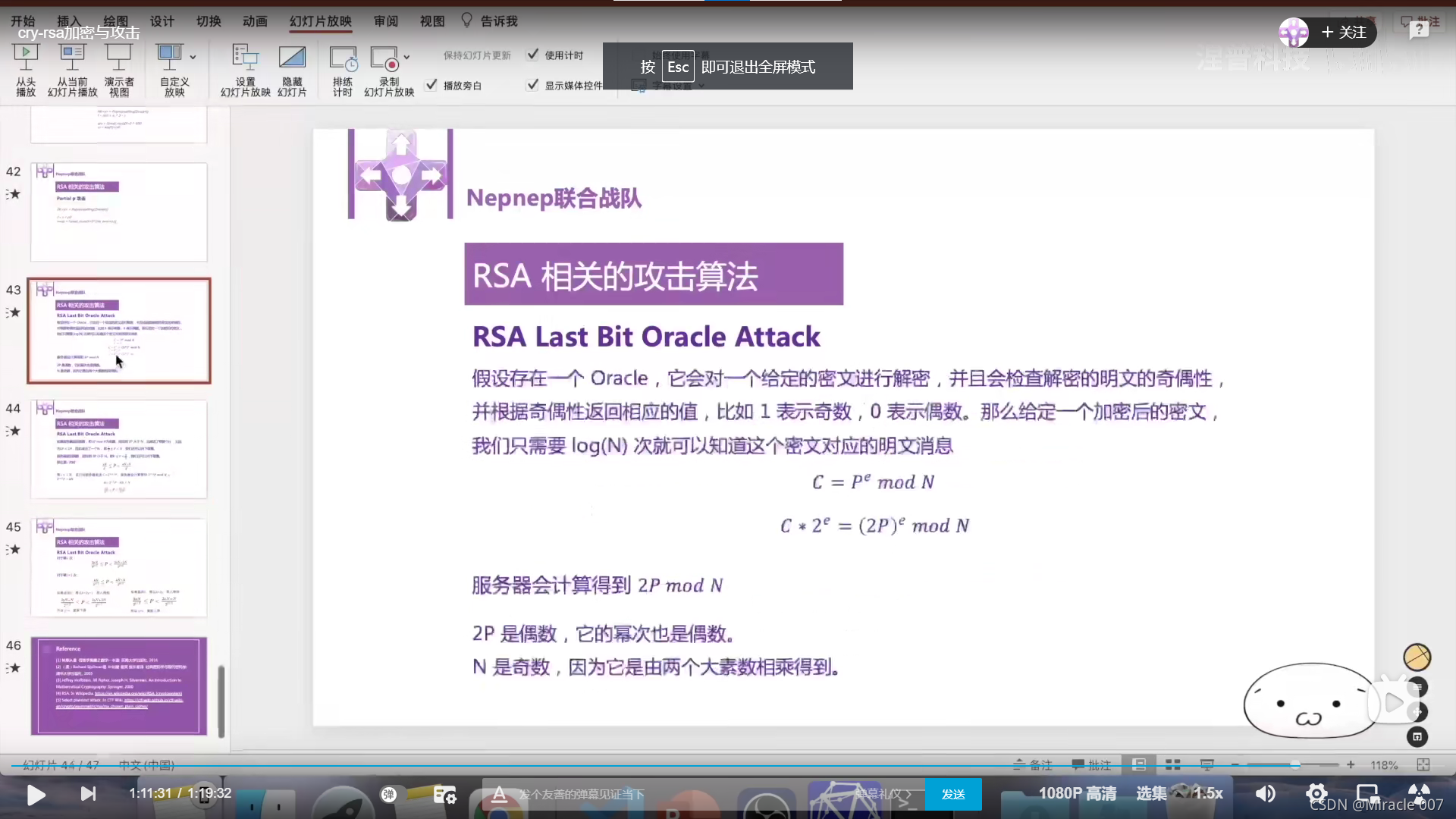
Task: Toggle the 播放旁白 checkbox
Action: (431, 85)
